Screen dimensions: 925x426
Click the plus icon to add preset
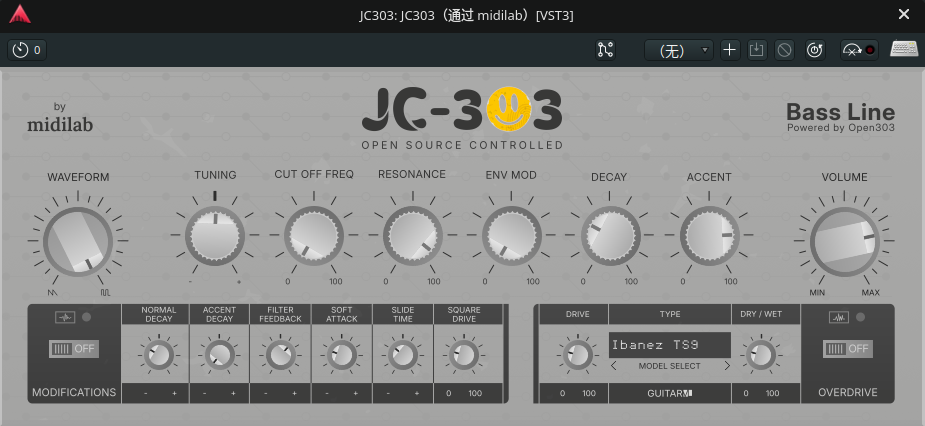coord(730,50)
